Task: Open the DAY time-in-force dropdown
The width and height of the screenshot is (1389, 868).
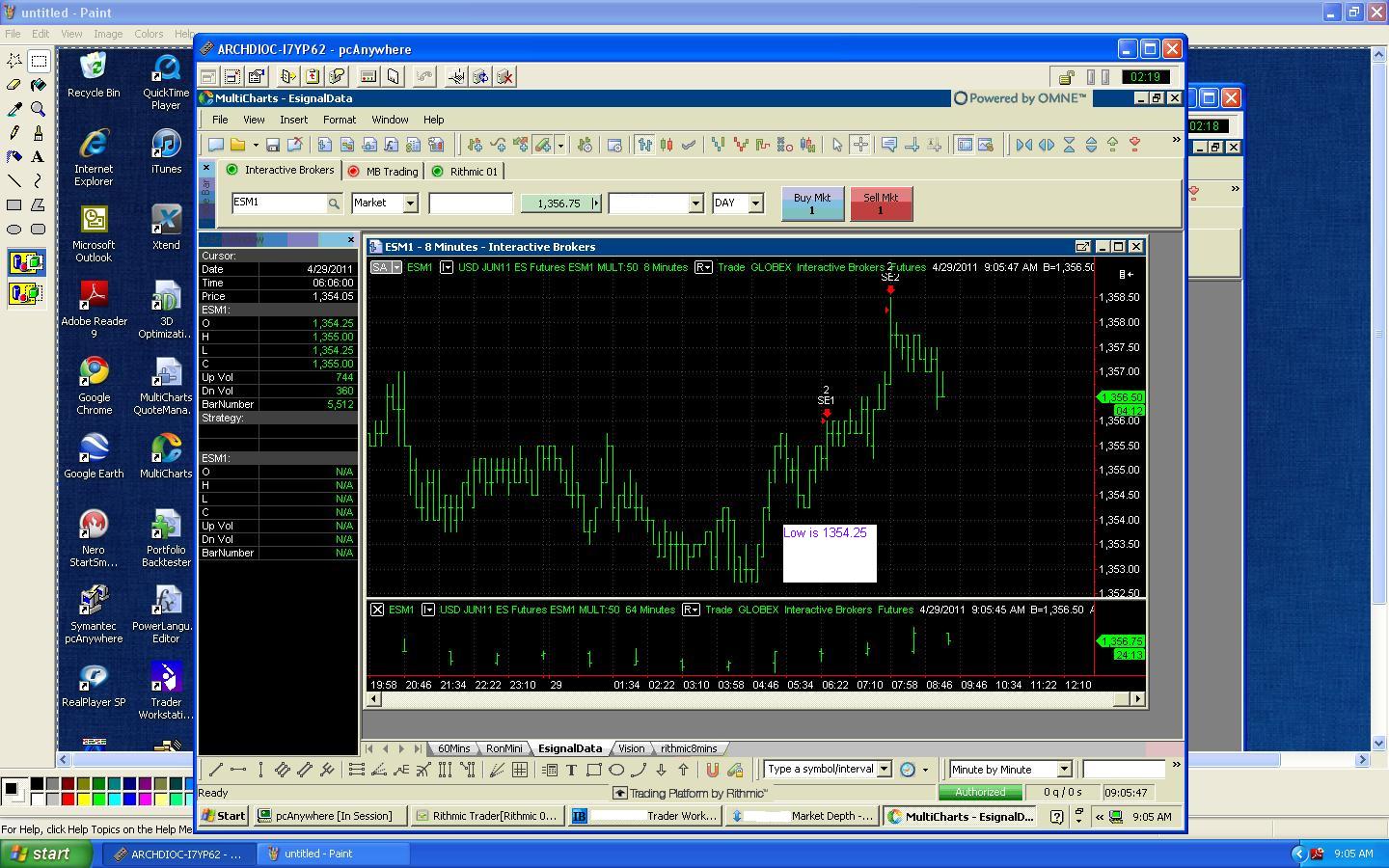Action: pyautogui.click(x=755, y=203)
